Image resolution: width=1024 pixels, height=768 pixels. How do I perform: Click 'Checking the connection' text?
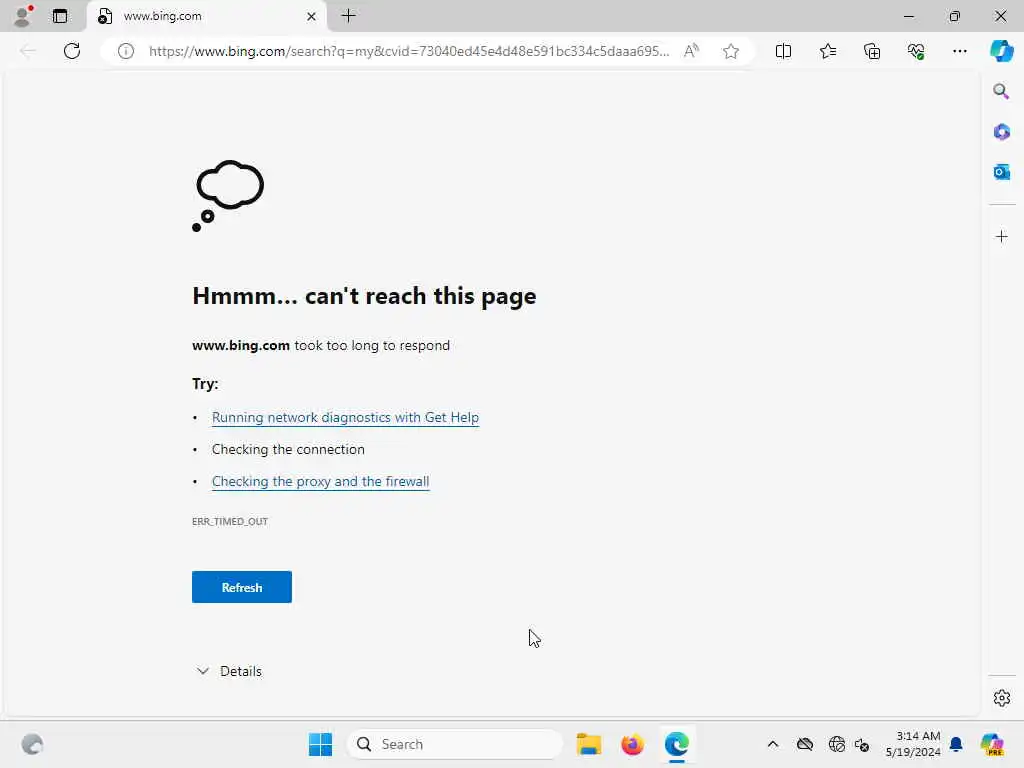tap(288, 449)
